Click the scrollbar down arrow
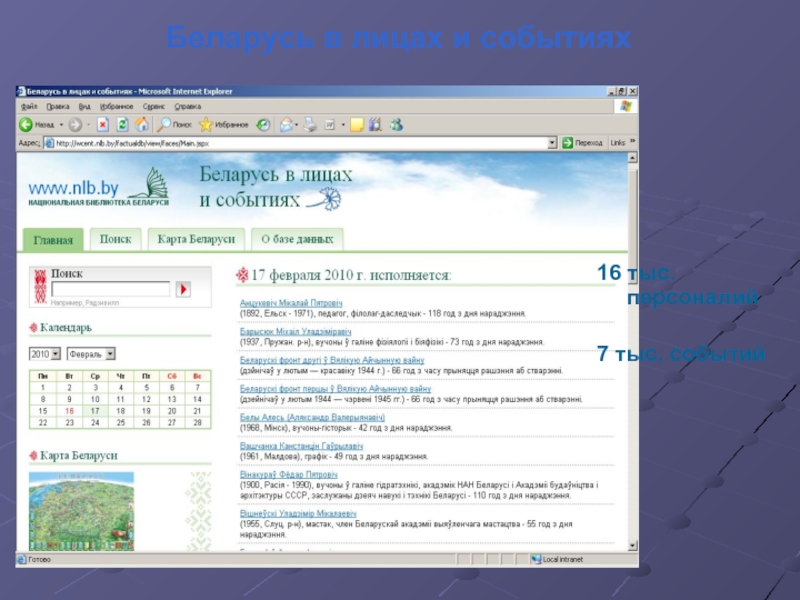The height and width of the screenshot is (600, 800). coord(633,545)
